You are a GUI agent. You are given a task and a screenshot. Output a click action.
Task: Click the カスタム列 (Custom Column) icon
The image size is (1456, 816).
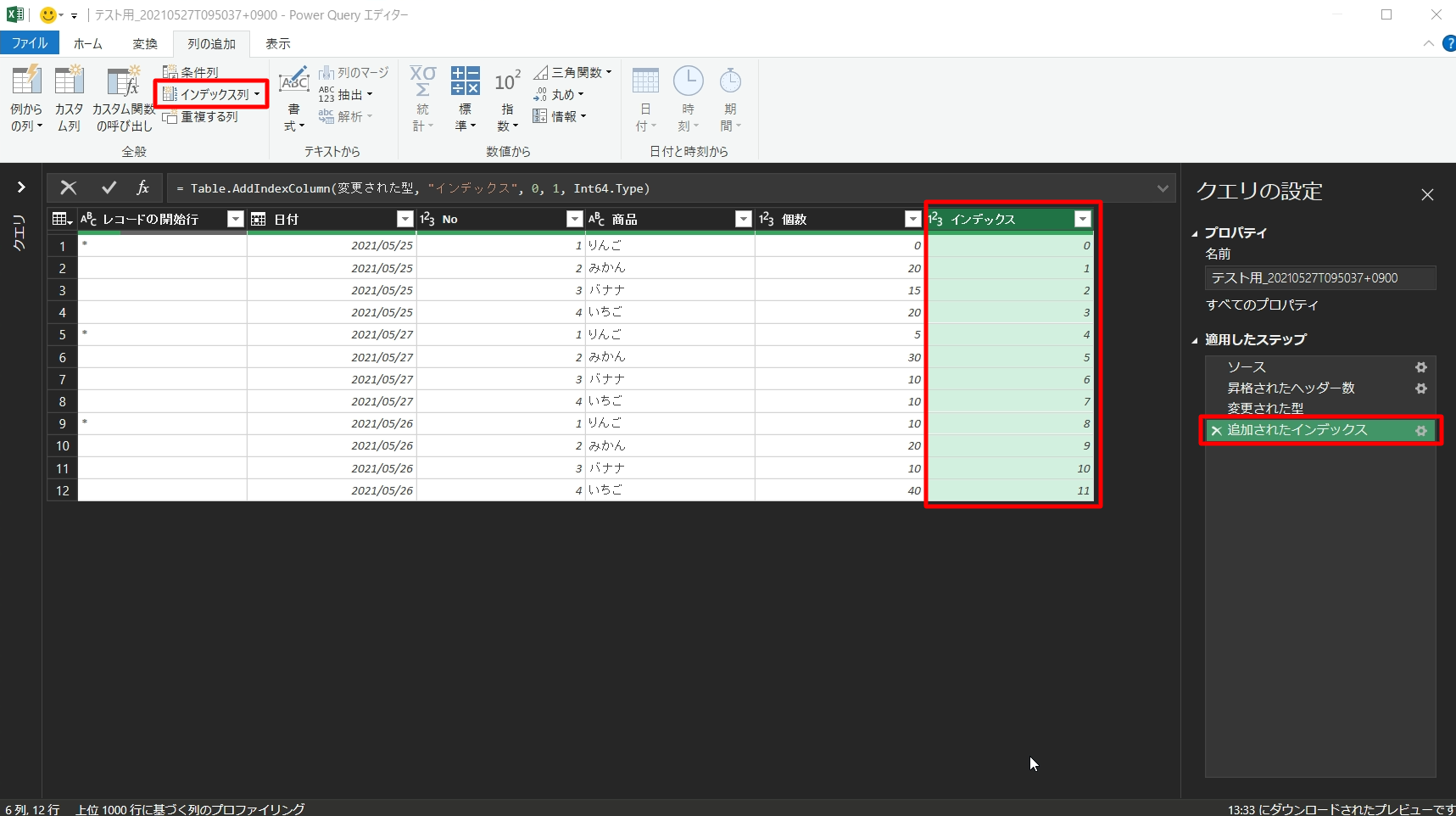coord(69,82)
